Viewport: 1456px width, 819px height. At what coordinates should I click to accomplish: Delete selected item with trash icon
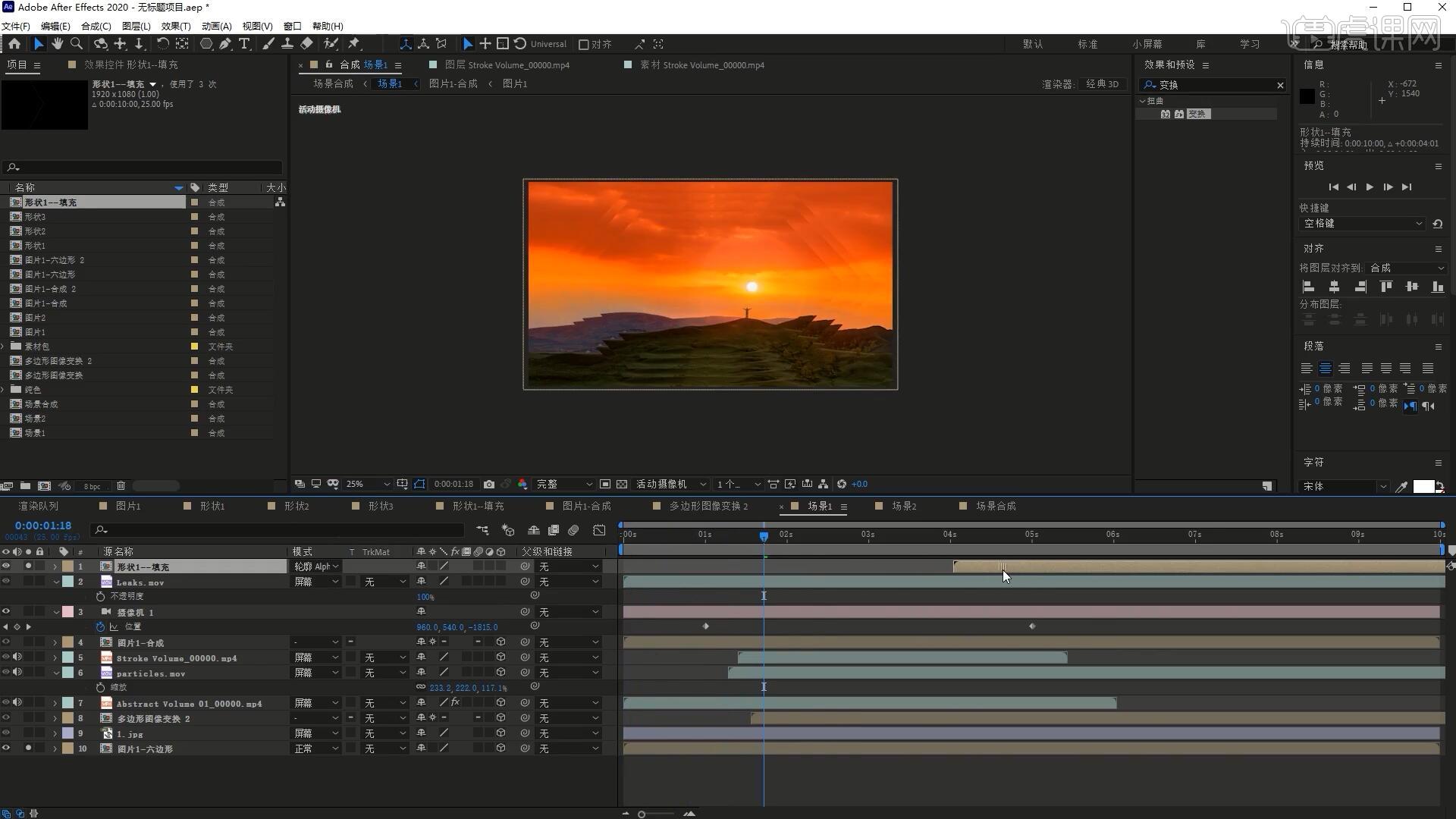[x=121, y=486]
